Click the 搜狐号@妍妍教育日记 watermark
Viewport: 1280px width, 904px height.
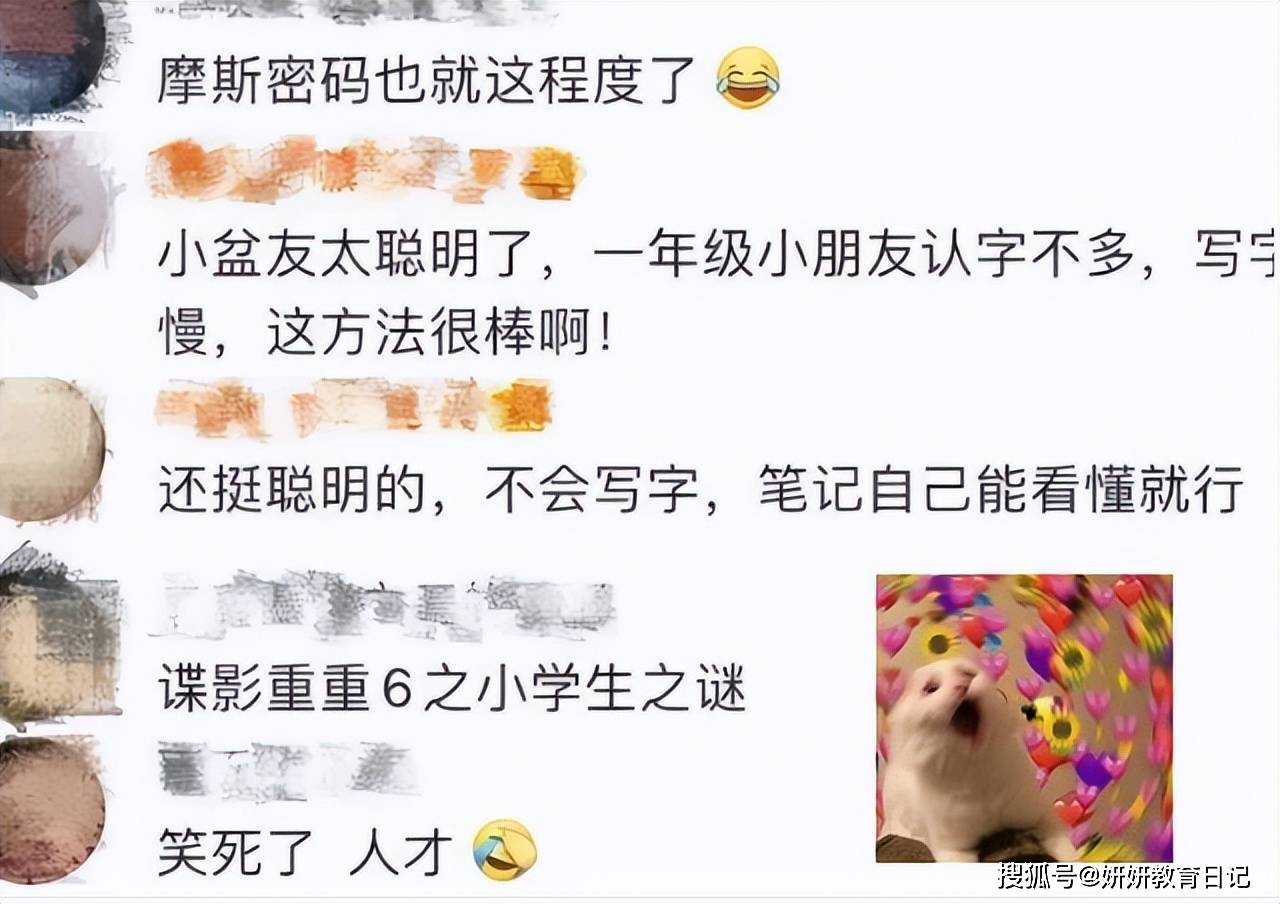pos(1123,877)
